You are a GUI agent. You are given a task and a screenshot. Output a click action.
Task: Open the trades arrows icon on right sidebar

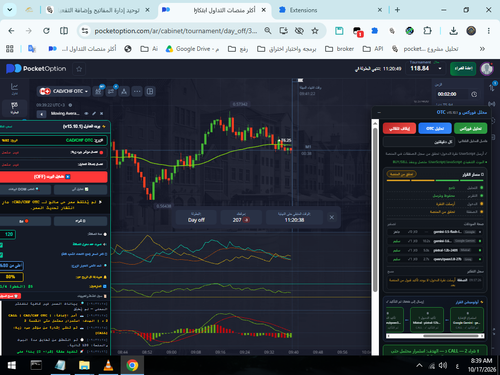pos(492,87)
